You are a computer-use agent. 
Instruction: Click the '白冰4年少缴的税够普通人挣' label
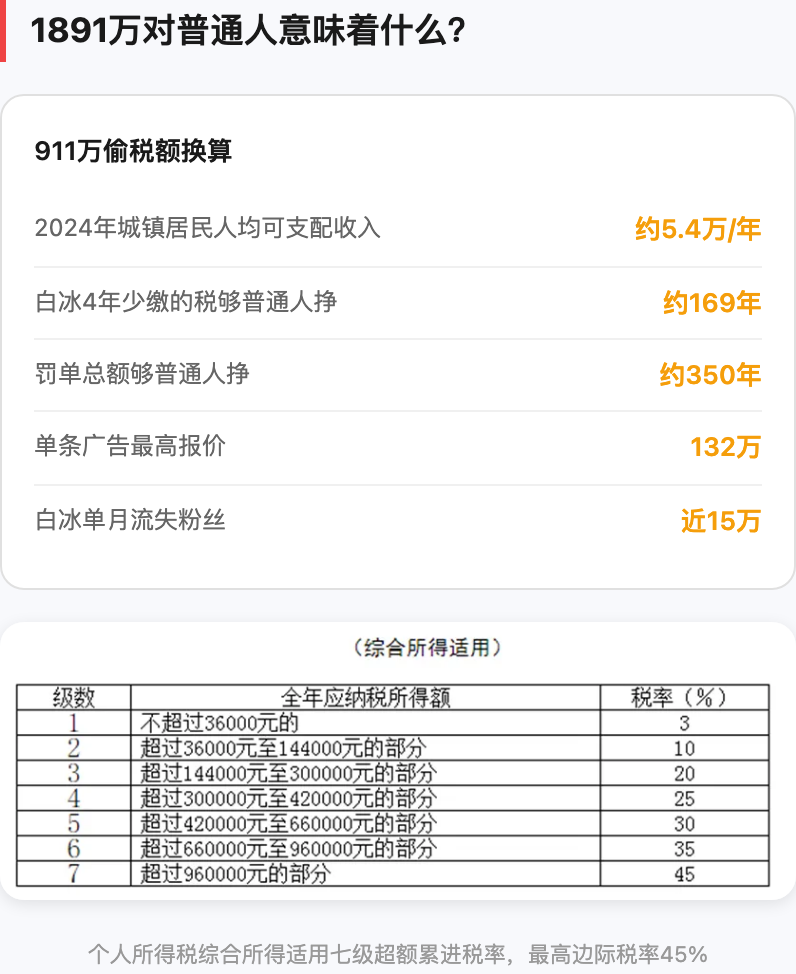[x=185, y=301]
